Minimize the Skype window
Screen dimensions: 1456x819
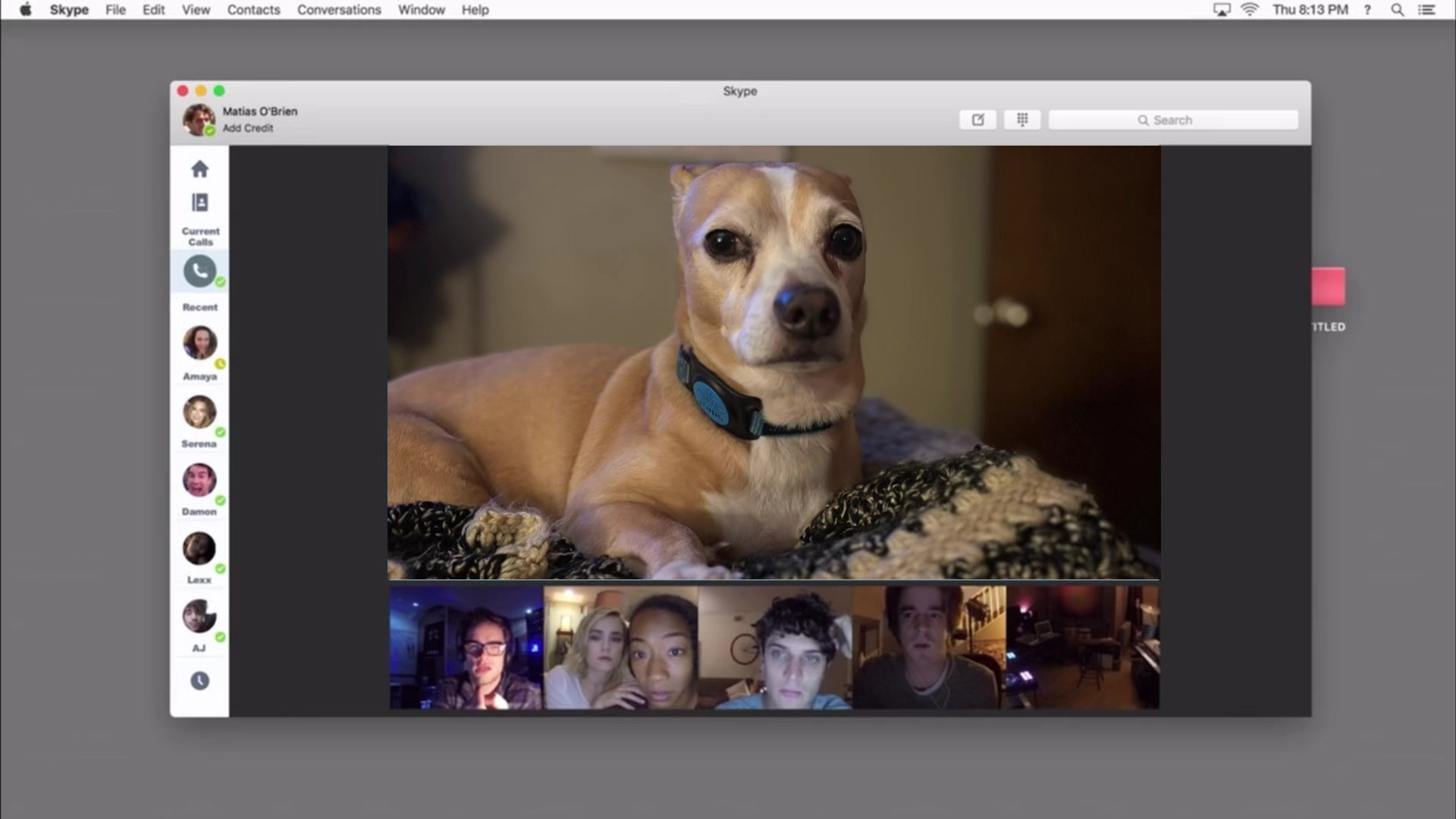coord(201,91)
